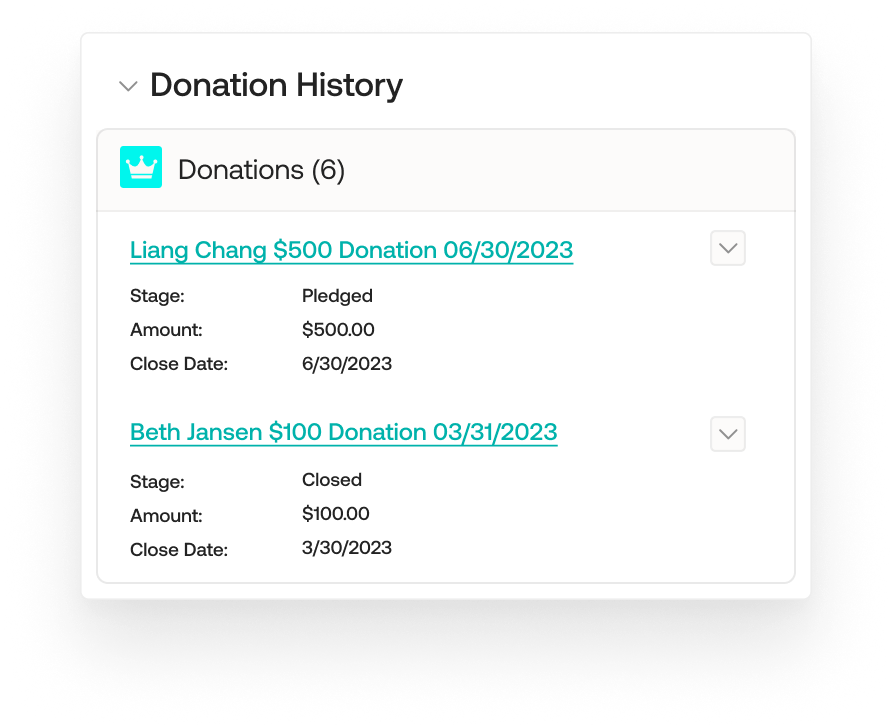Click Amount label on Beth Jansen donation
The width and height of the screenshot is (892, 728).
[166, 516]
